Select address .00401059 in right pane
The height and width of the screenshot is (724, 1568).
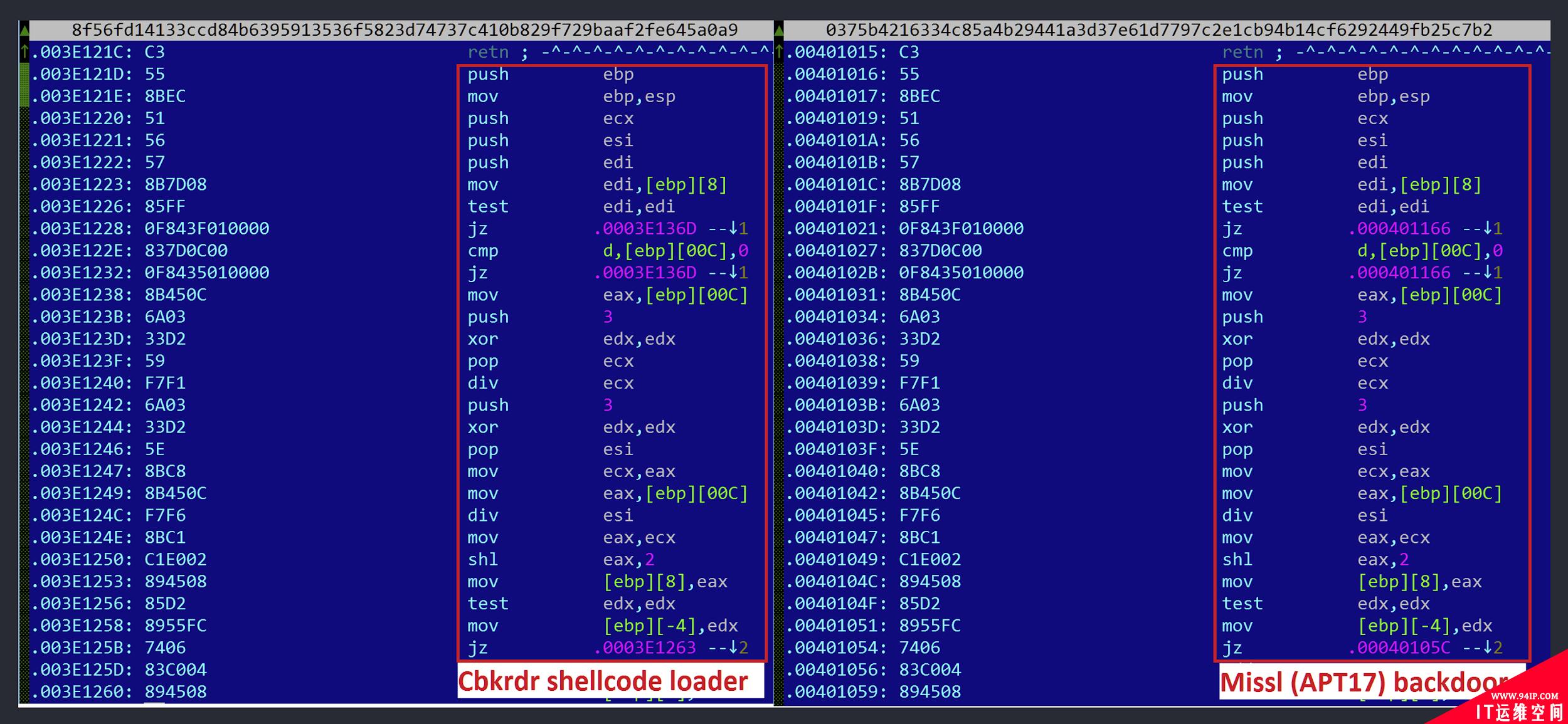837,691
